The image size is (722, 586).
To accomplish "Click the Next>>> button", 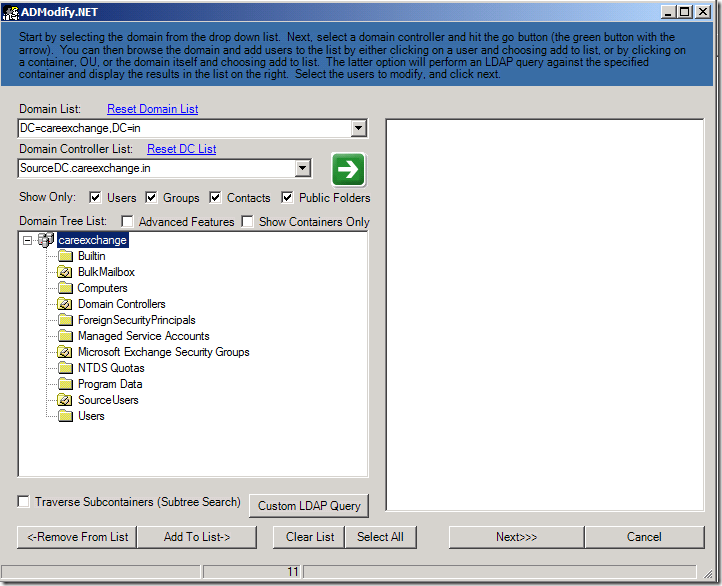I will pos(517,537).
